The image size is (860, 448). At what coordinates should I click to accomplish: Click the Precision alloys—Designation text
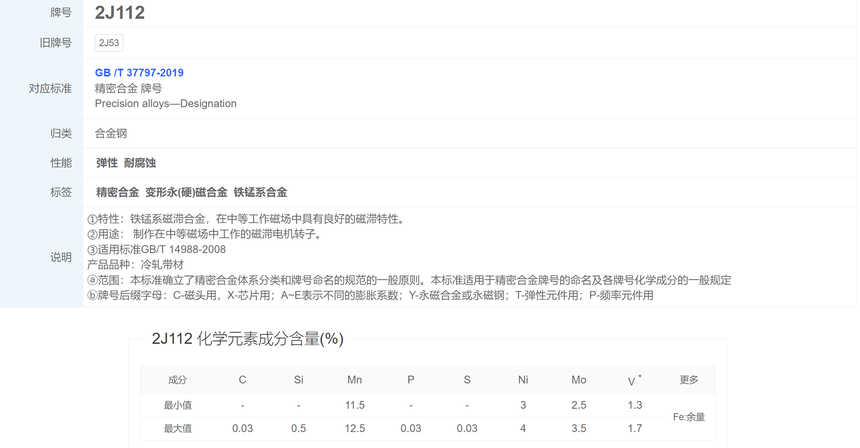(166, 104)
